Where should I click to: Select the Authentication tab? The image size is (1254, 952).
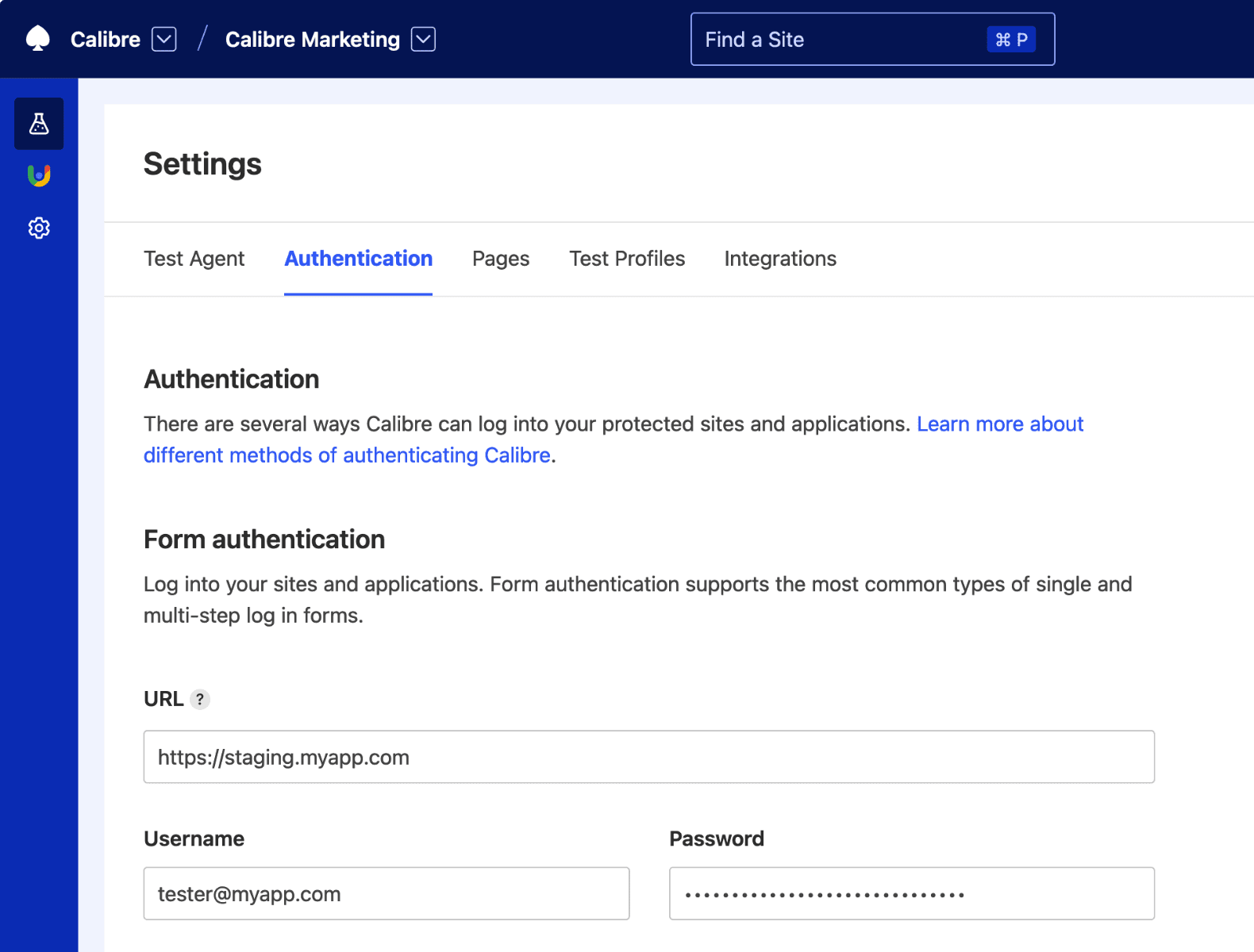point(358,259)
